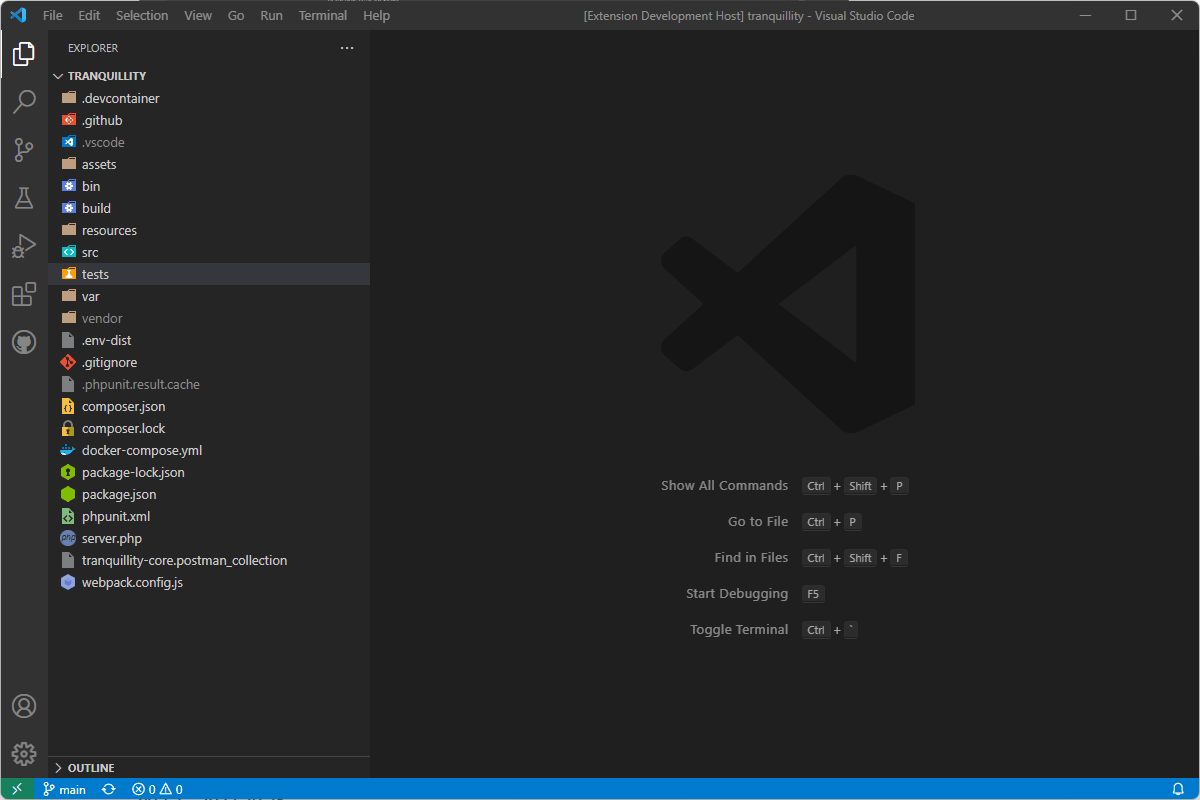This screenshot has height=800, width=1200.
Task: Open composer.lock file
Action: pos(209,428)
